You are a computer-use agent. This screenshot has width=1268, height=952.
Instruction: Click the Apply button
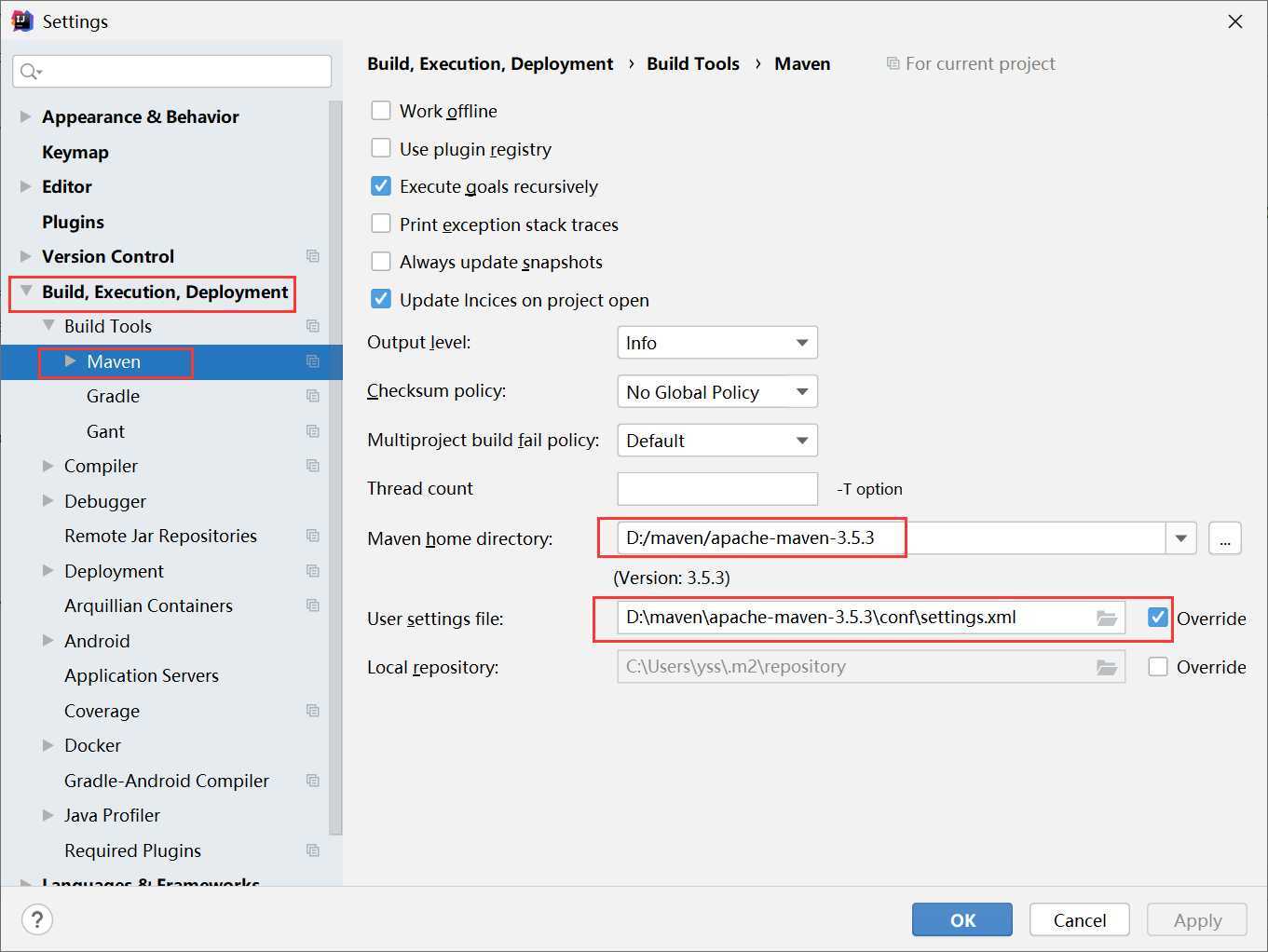pyautogui.click(x=1197, y=919)
